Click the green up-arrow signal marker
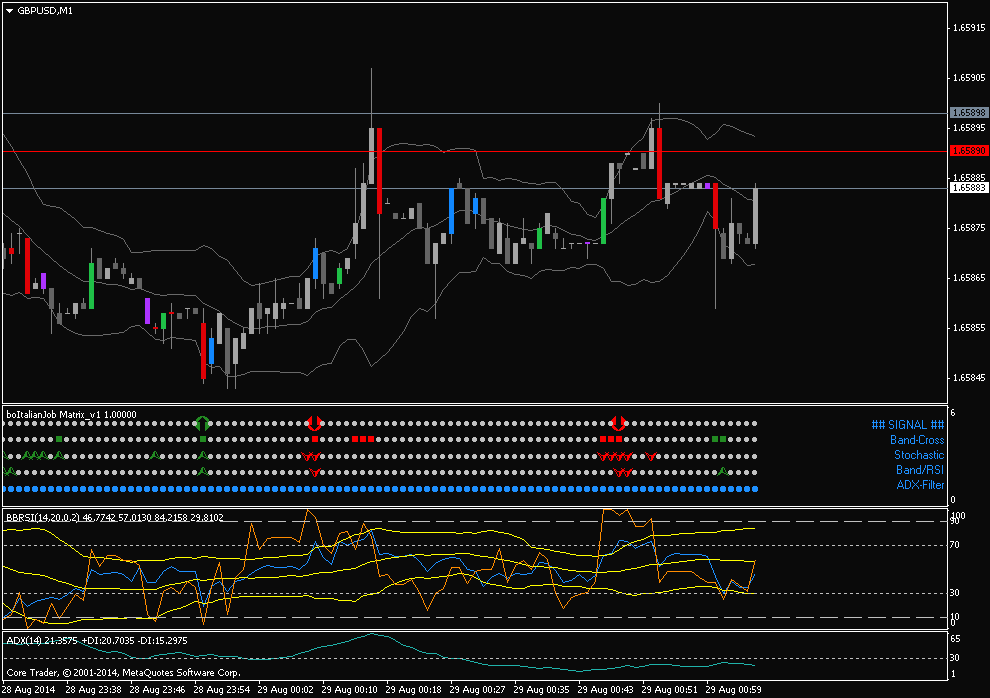Viewport: 990px width, 698px height. coord(202,423)
